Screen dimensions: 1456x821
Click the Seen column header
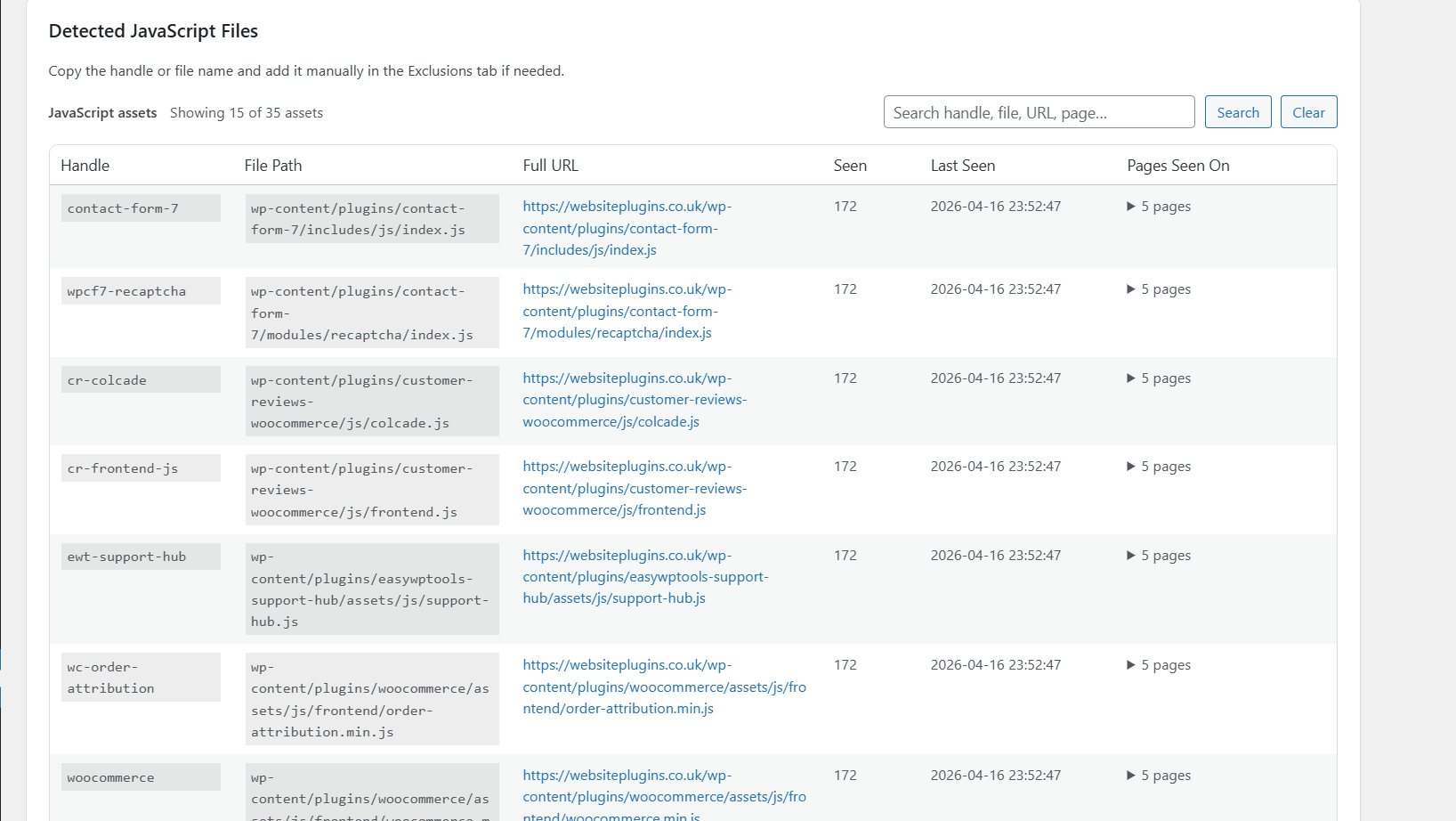pos(849,165)
